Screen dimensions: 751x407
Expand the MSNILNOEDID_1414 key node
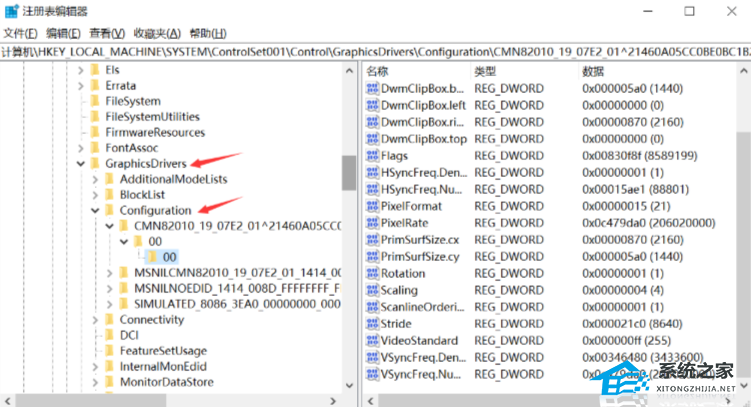pos(109,289)
